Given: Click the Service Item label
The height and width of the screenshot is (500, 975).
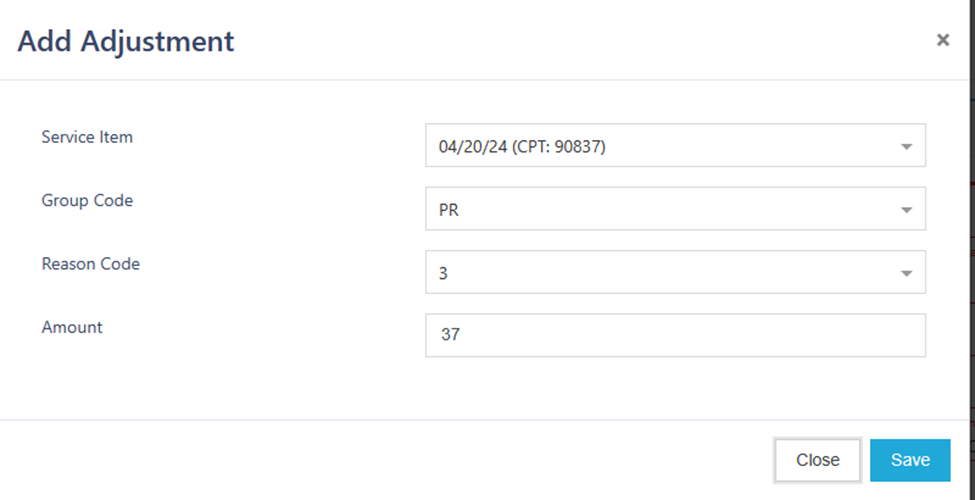Looking at the screenshot, I should point(87,137).
